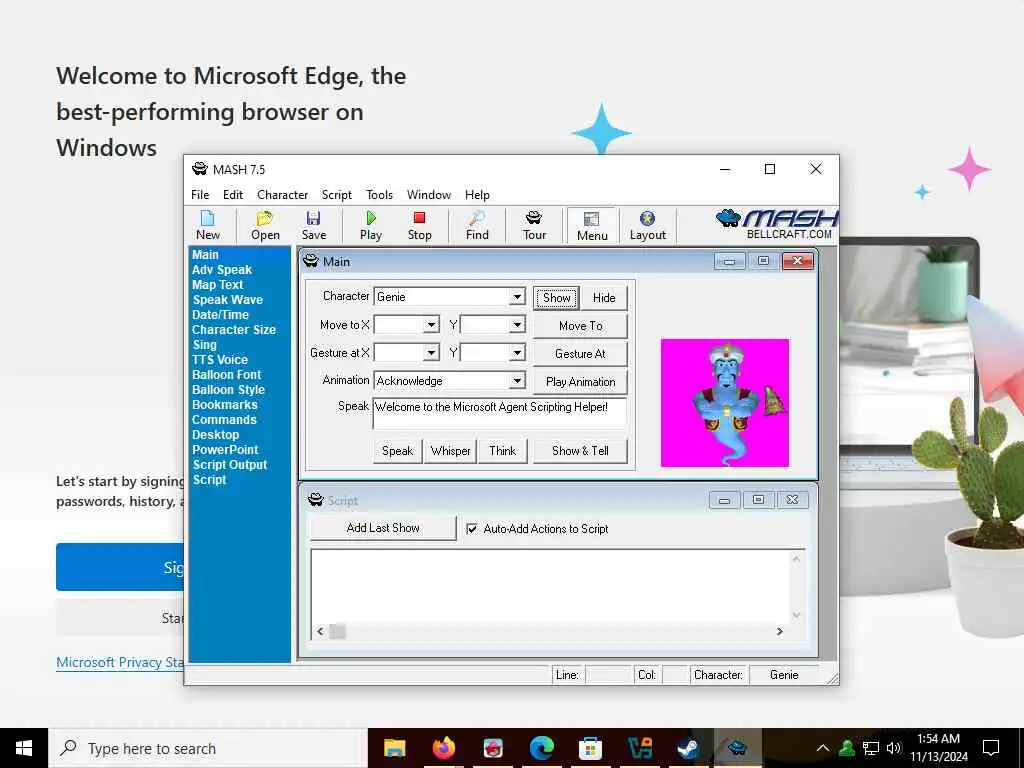
Task: Open the Character menu
Action: (282, 195)
